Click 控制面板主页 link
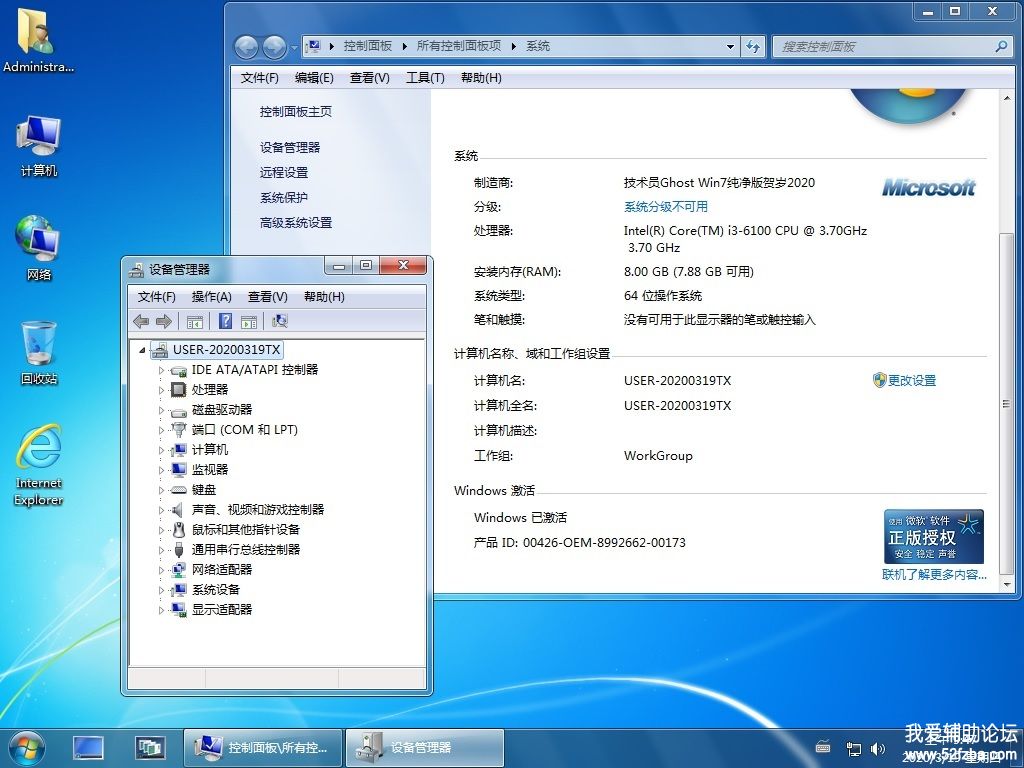 [x=296, y=112]
